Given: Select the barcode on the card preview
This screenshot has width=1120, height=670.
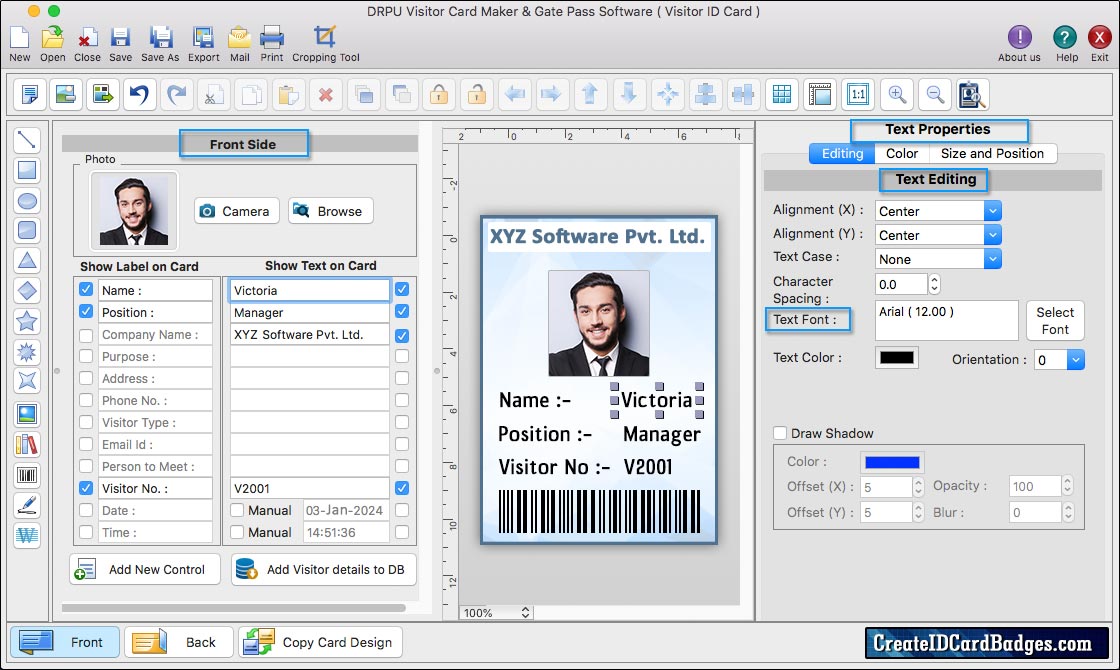Looking at the screenshot, I should (599, 511).
